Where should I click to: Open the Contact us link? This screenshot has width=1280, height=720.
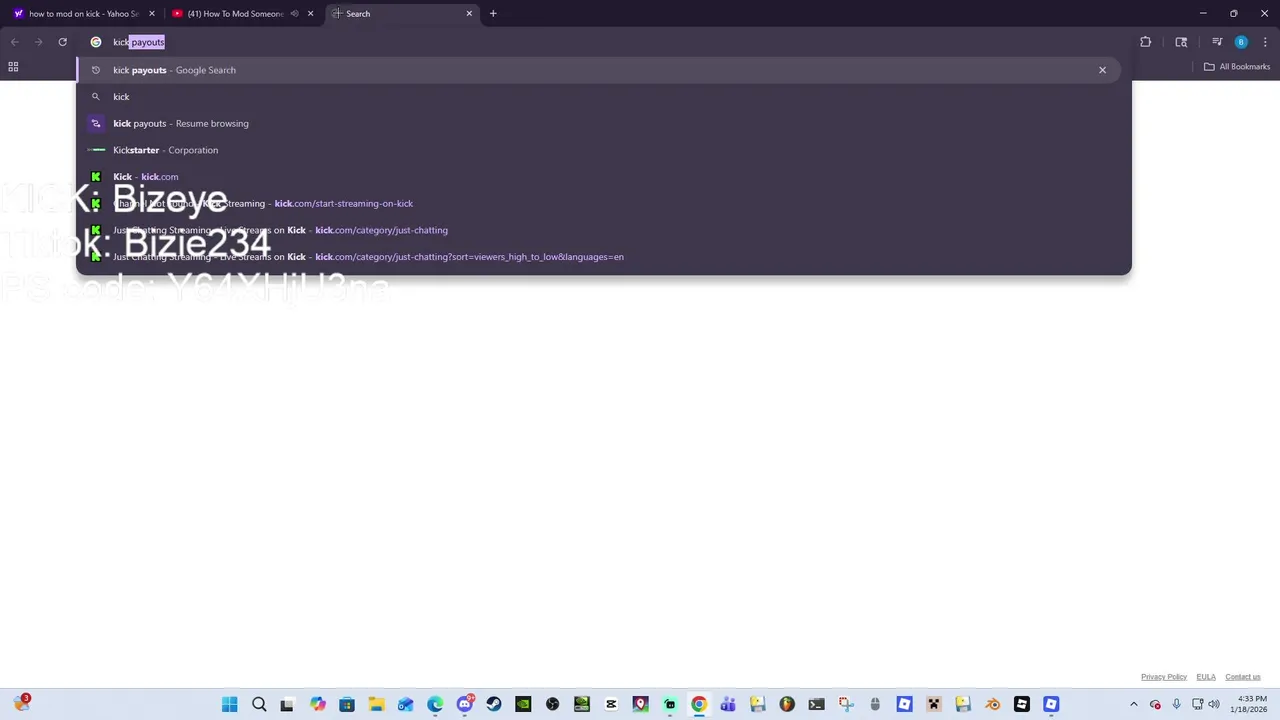point(1243,677)
